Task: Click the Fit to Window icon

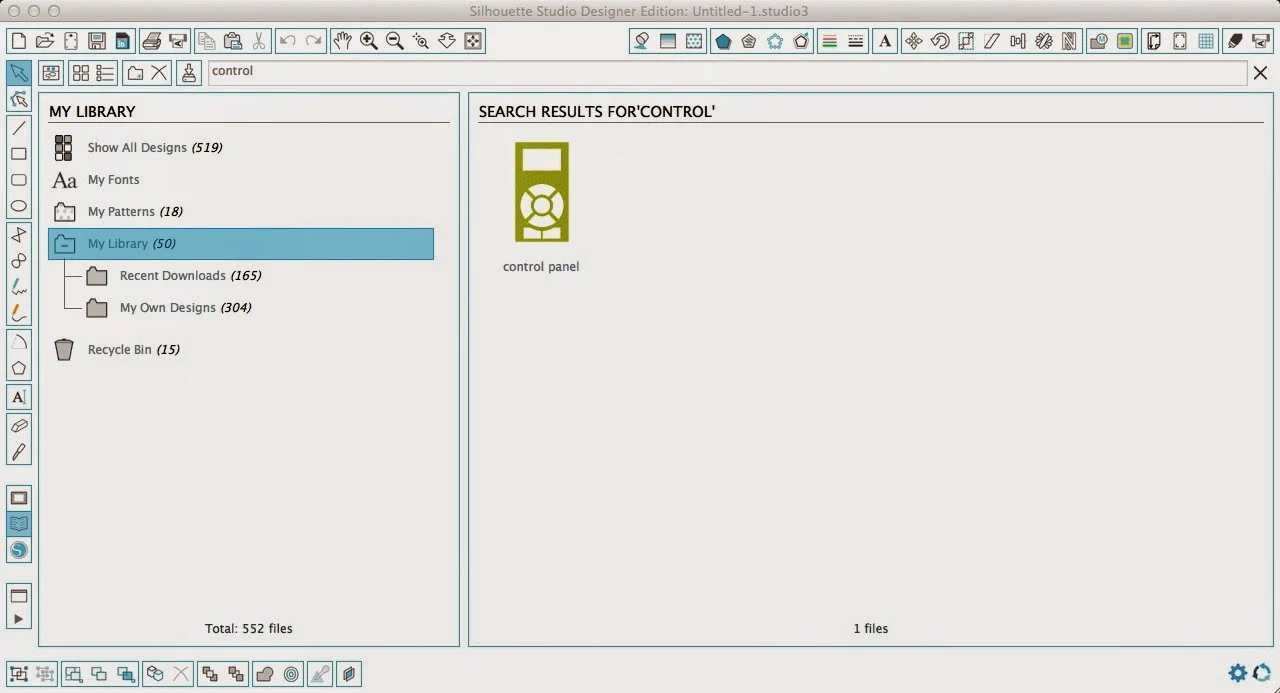Action: (x=473, y=41)
